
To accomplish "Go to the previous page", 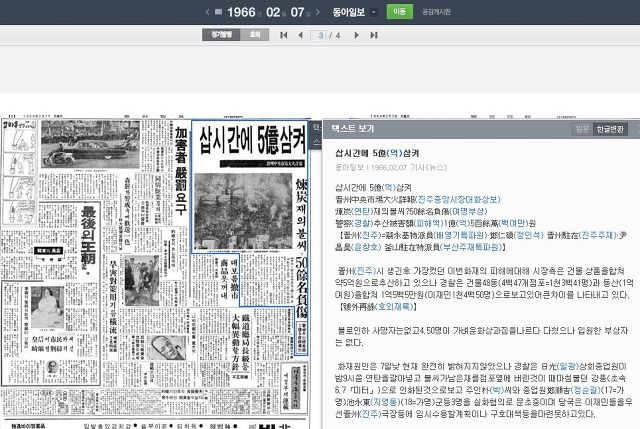I will point(301,35).
